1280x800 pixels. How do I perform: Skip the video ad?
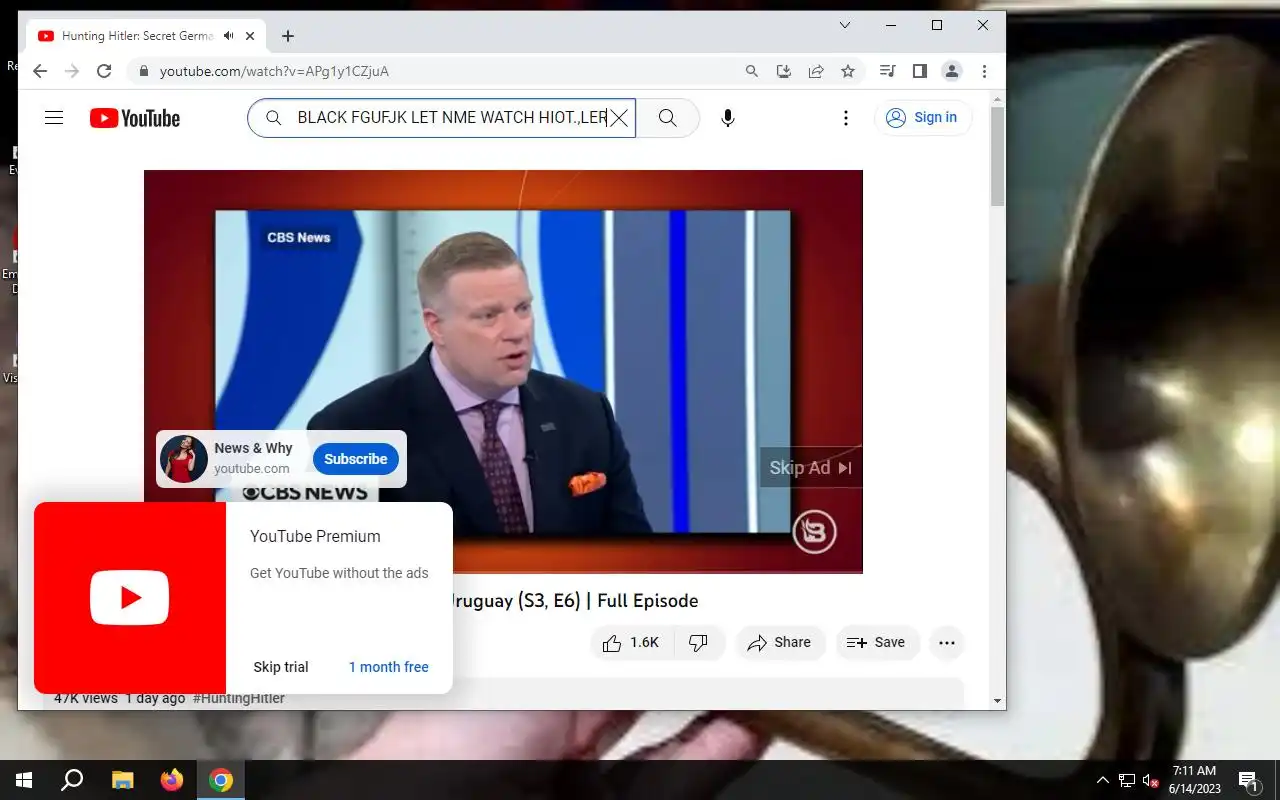coord(811,467)
